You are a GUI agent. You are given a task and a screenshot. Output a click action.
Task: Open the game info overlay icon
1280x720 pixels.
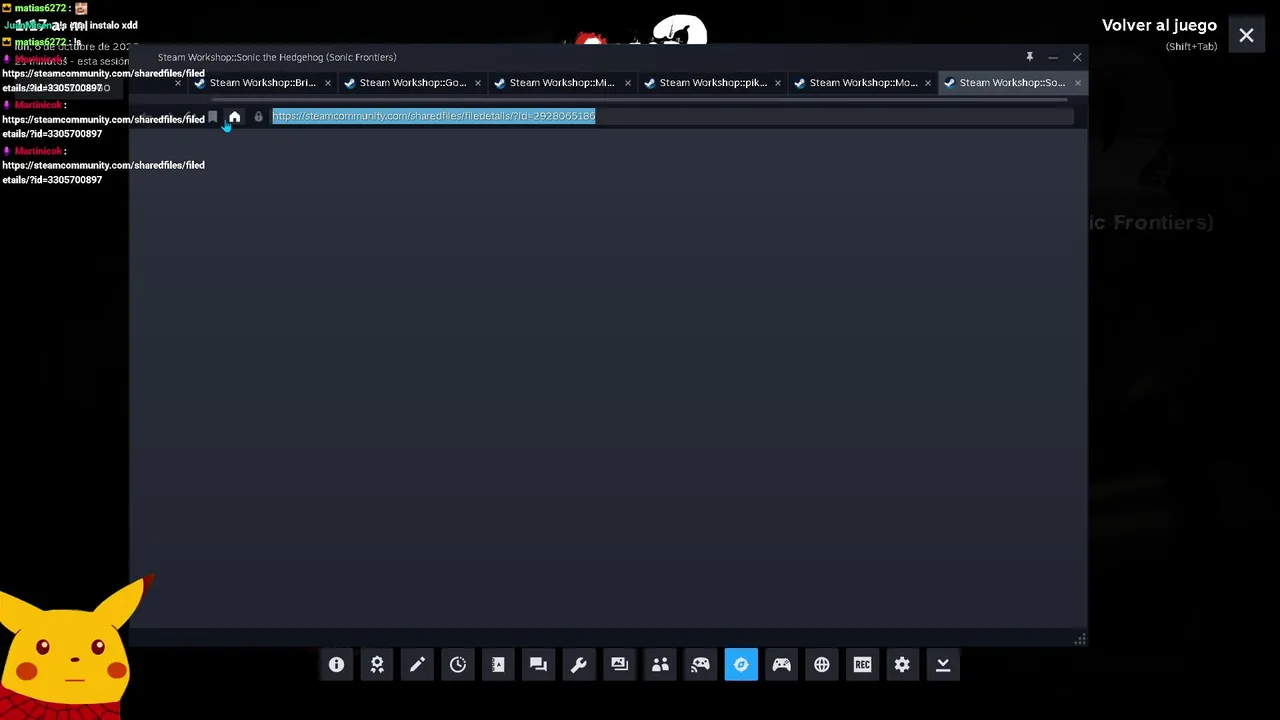tap(337, 665)
